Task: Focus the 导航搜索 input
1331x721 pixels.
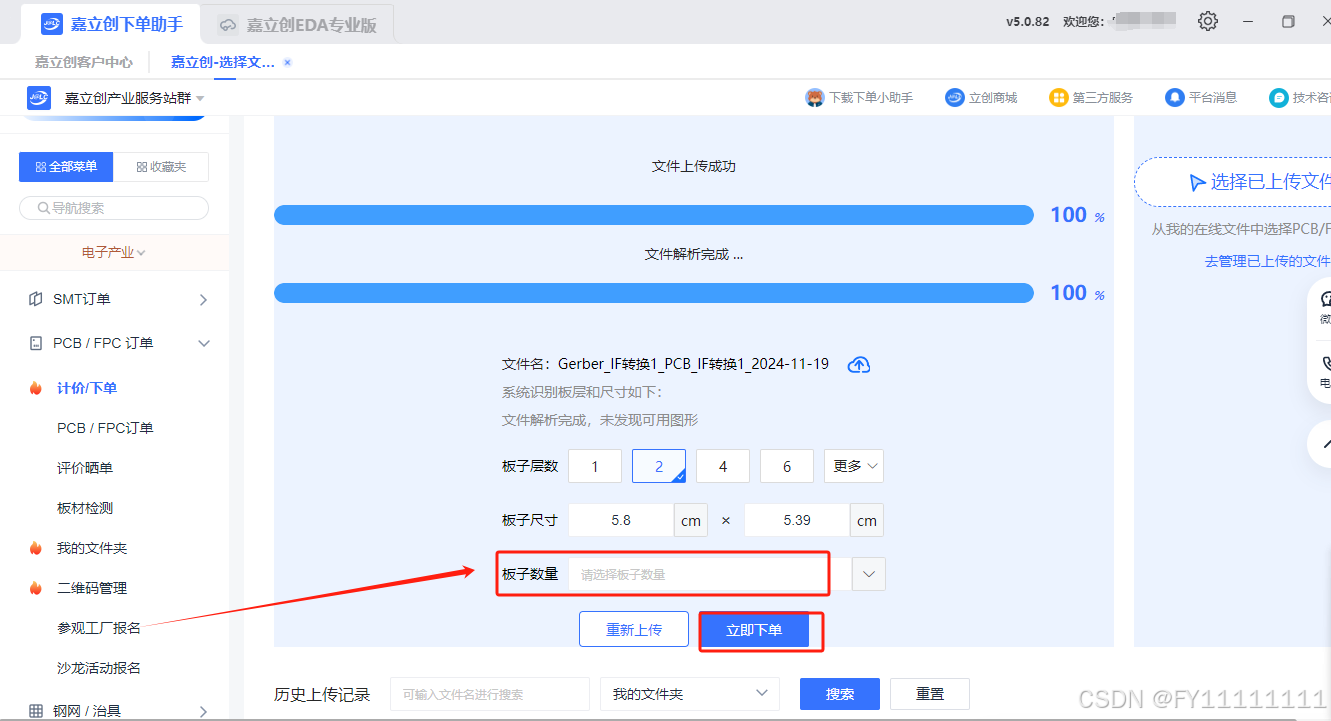Action: [x=114, y=208]
